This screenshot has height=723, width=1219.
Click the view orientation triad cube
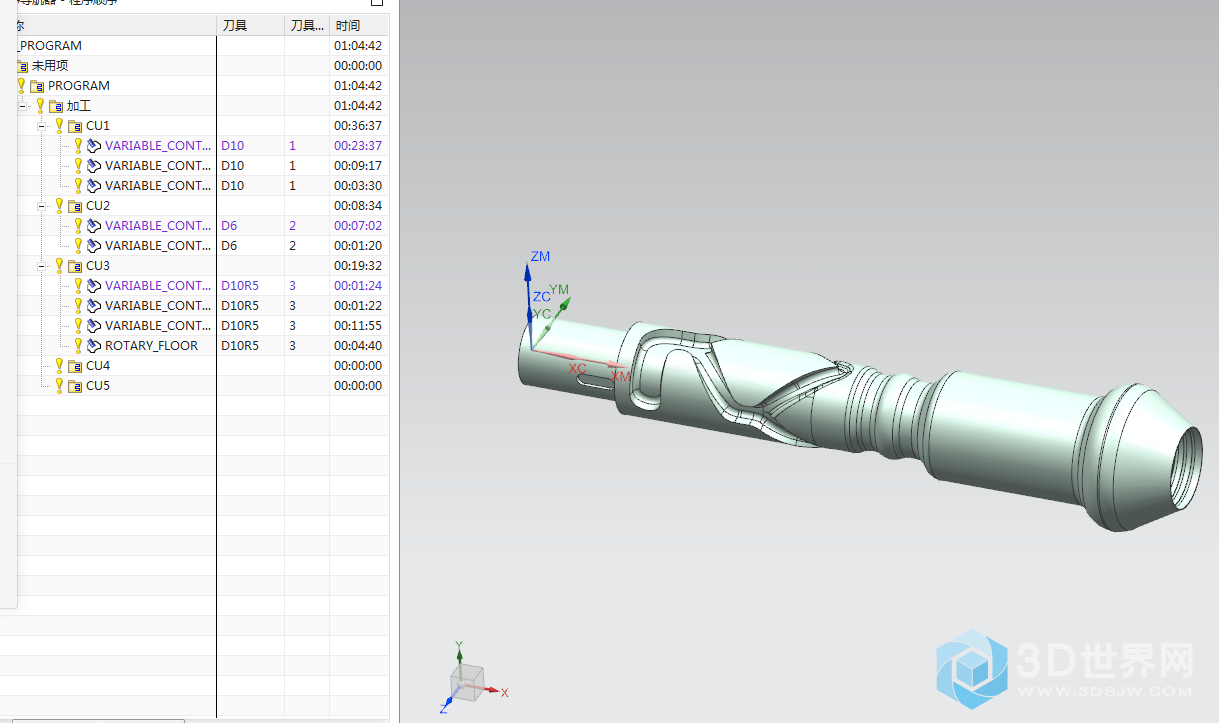pos(465,682)
